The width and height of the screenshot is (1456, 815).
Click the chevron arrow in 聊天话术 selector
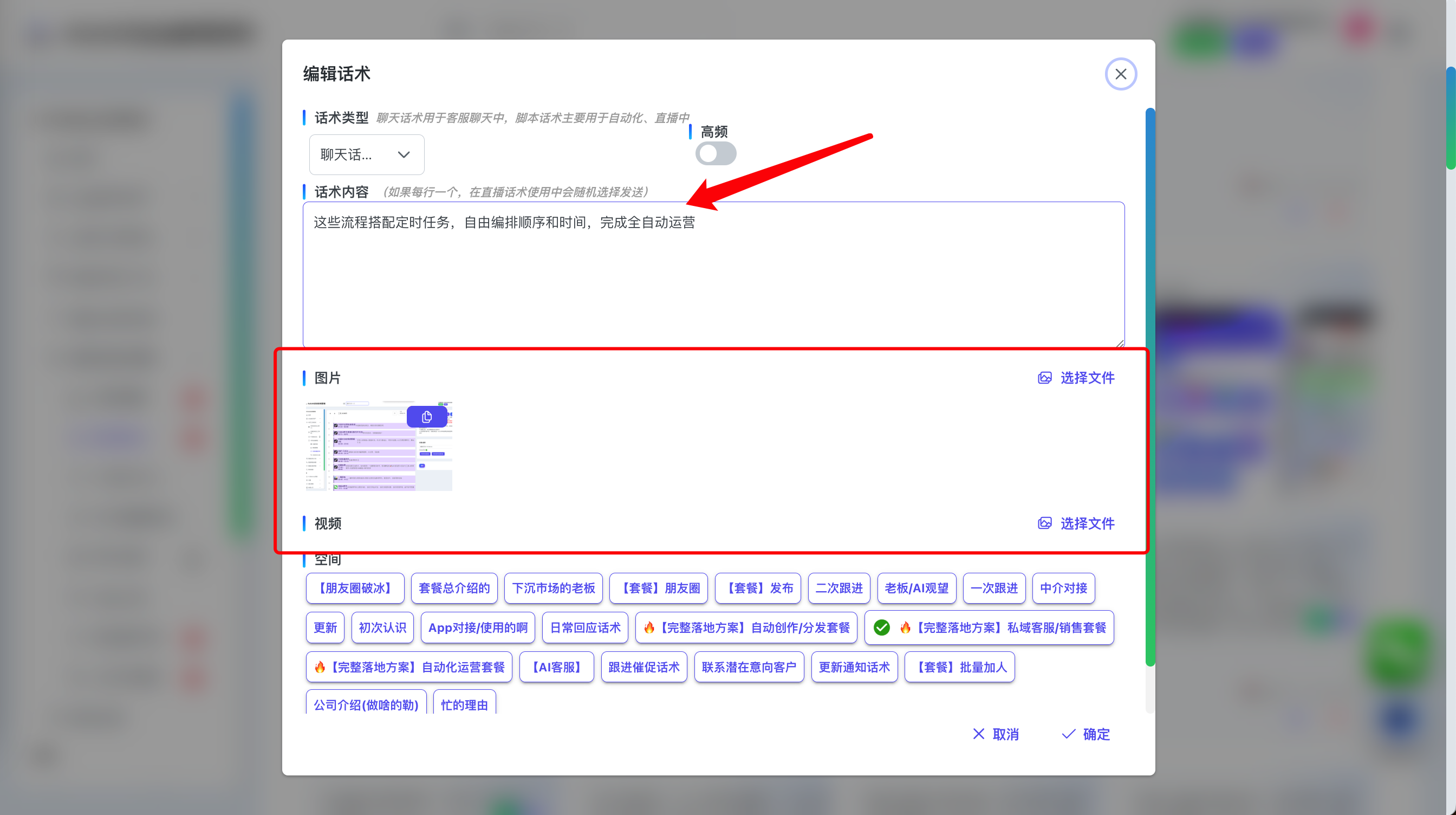click(x=404, y=154)
